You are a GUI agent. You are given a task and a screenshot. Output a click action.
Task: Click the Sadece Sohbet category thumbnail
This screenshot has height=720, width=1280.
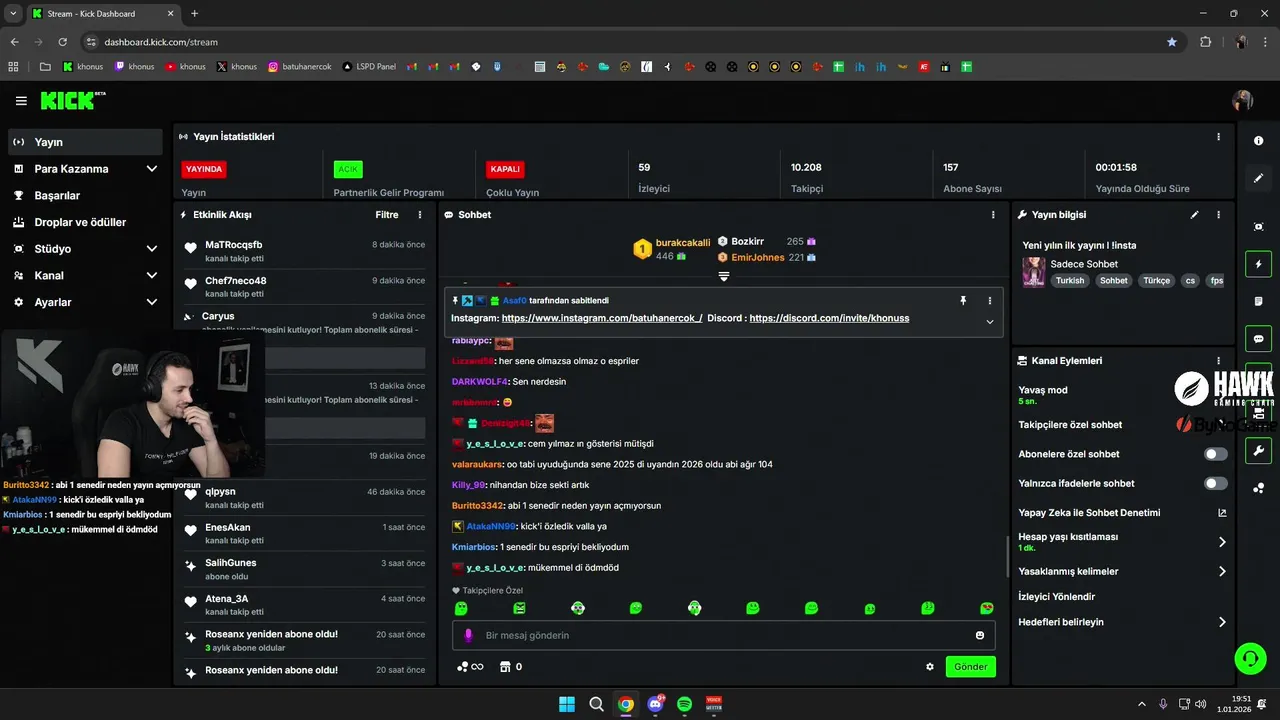tap(1034, 271)
